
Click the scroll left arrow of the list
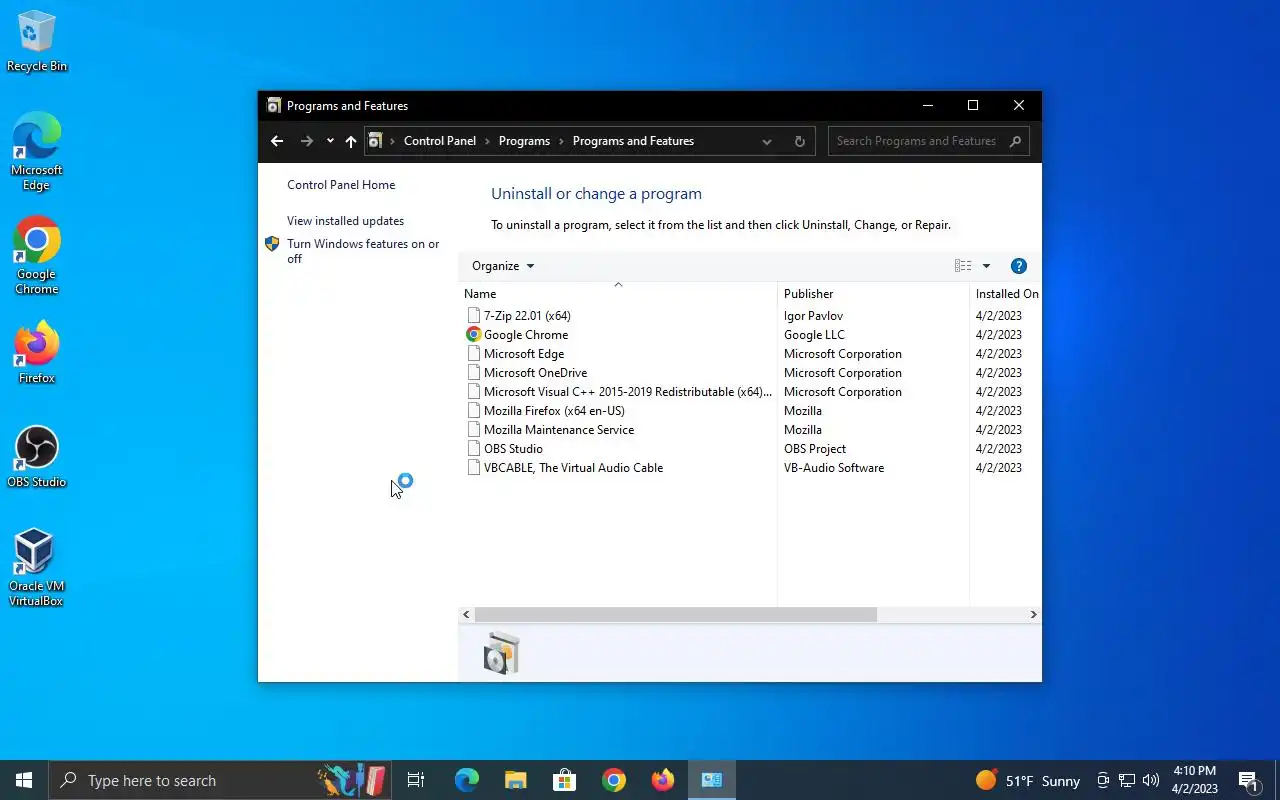coord(466,615)
